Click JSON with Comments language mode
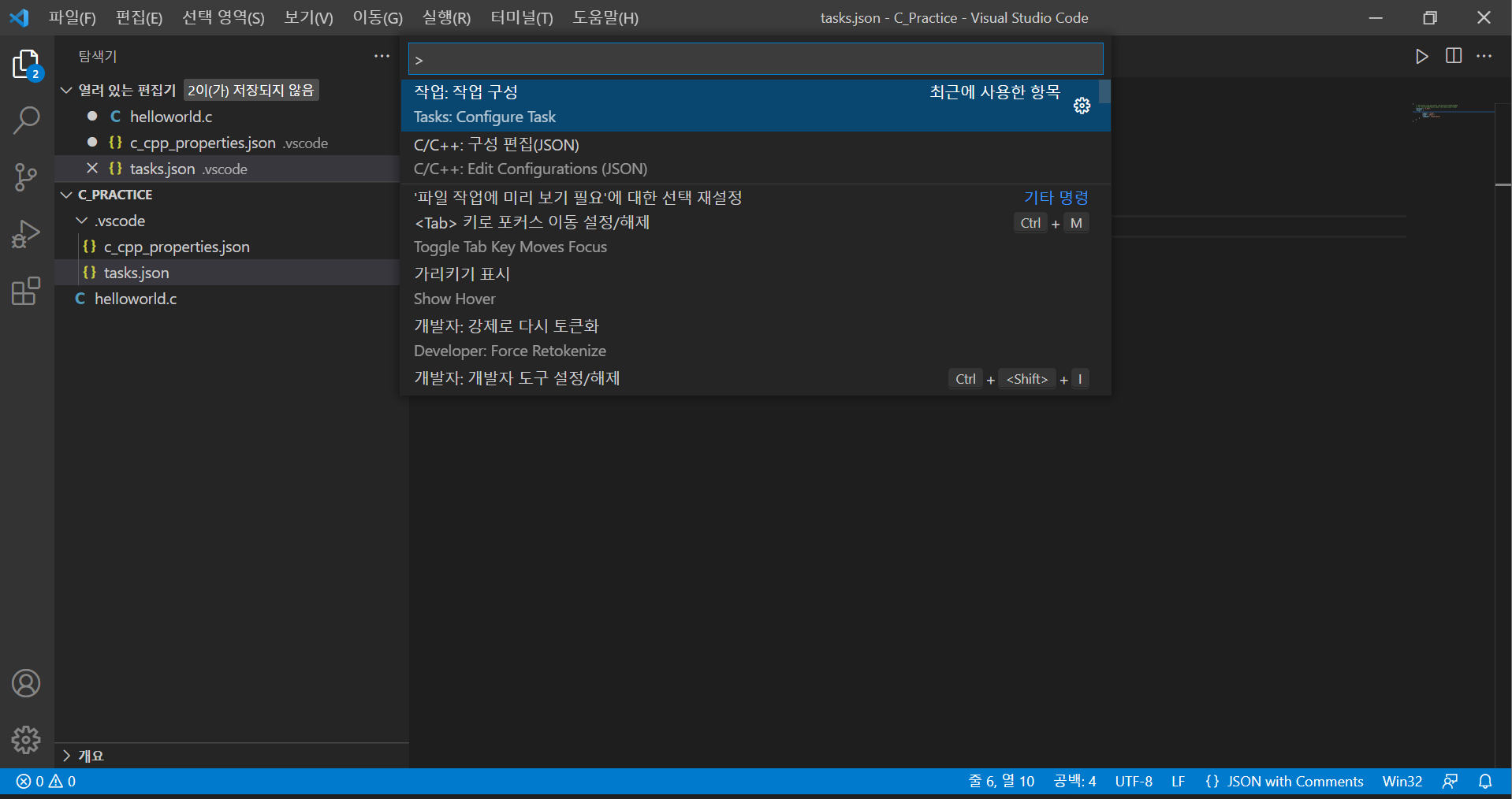The height and width of the screenshot is (799, 1512). 1284,782
